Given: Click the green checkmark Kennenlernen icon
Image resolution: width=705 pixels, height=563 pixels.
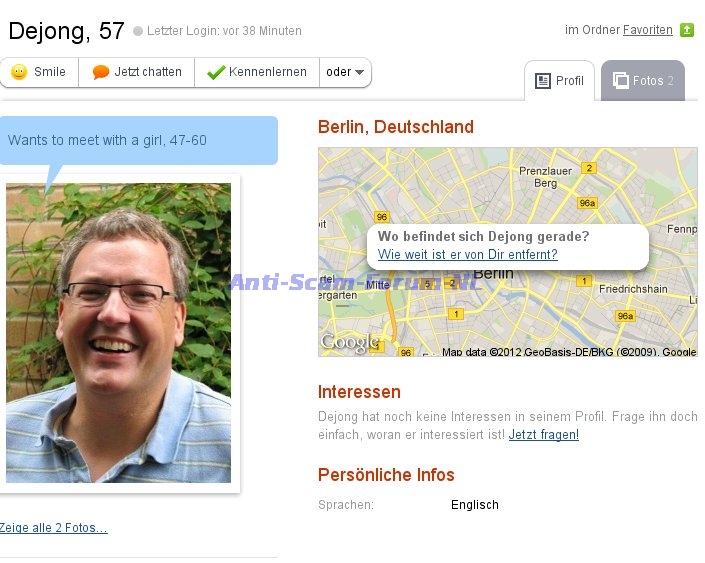Looking at the screenshot, I should tap(216, 72).
